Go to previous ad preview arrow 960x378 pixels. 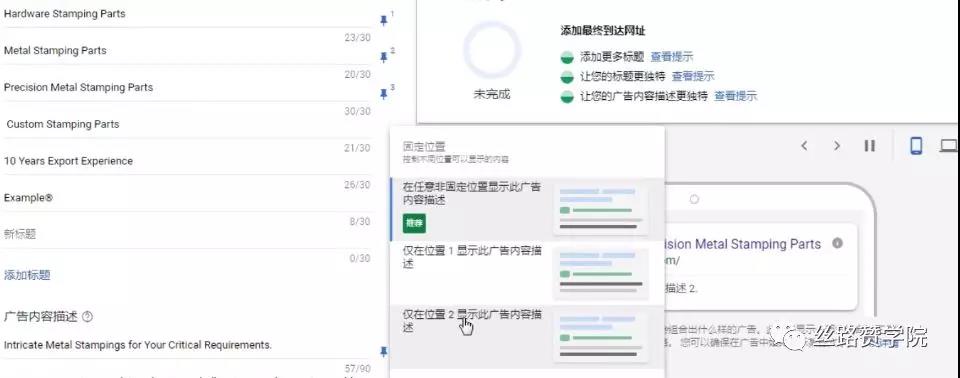[804, 146]
